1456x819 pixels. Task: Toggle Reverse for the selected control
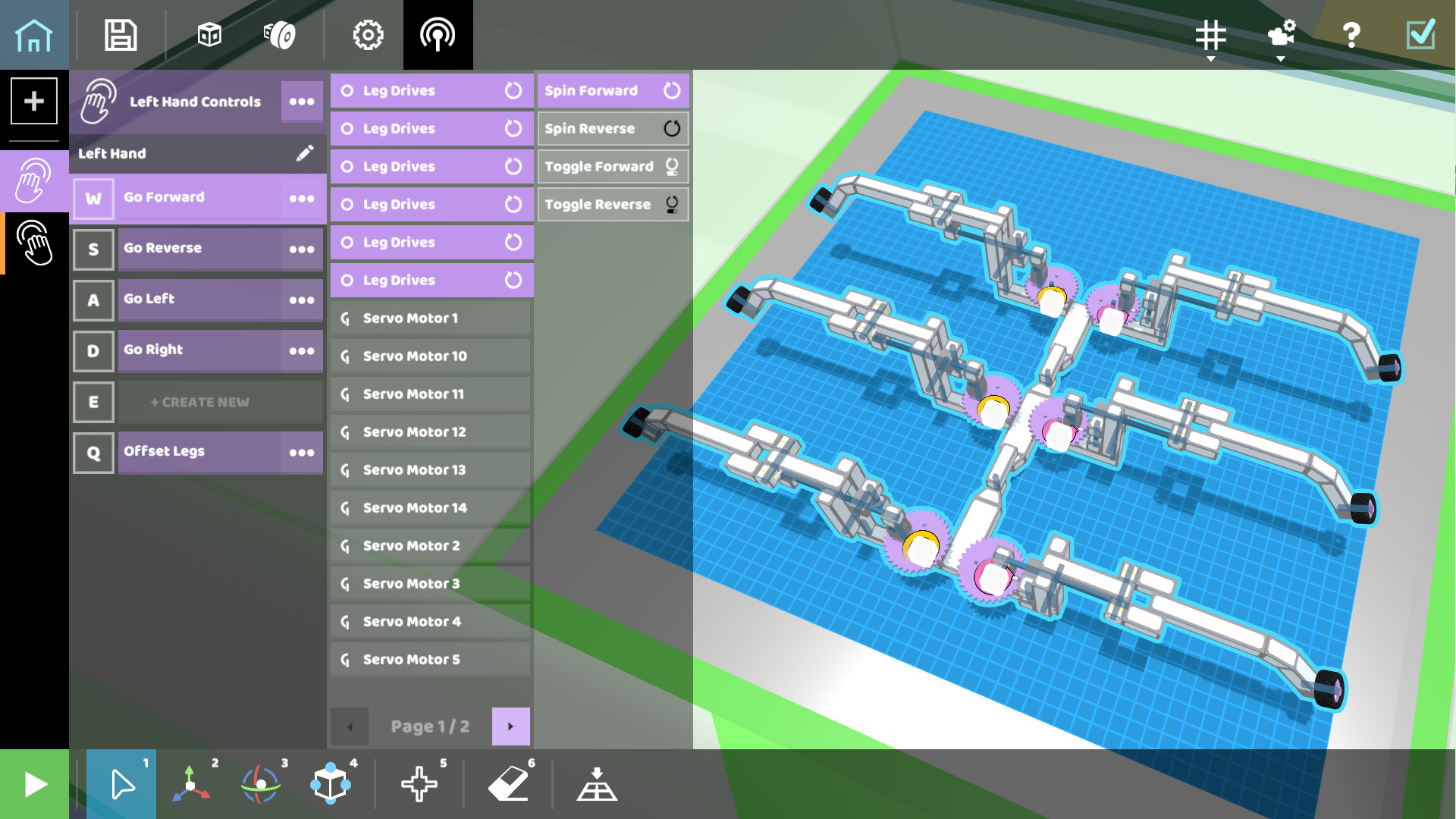[613, 204]
